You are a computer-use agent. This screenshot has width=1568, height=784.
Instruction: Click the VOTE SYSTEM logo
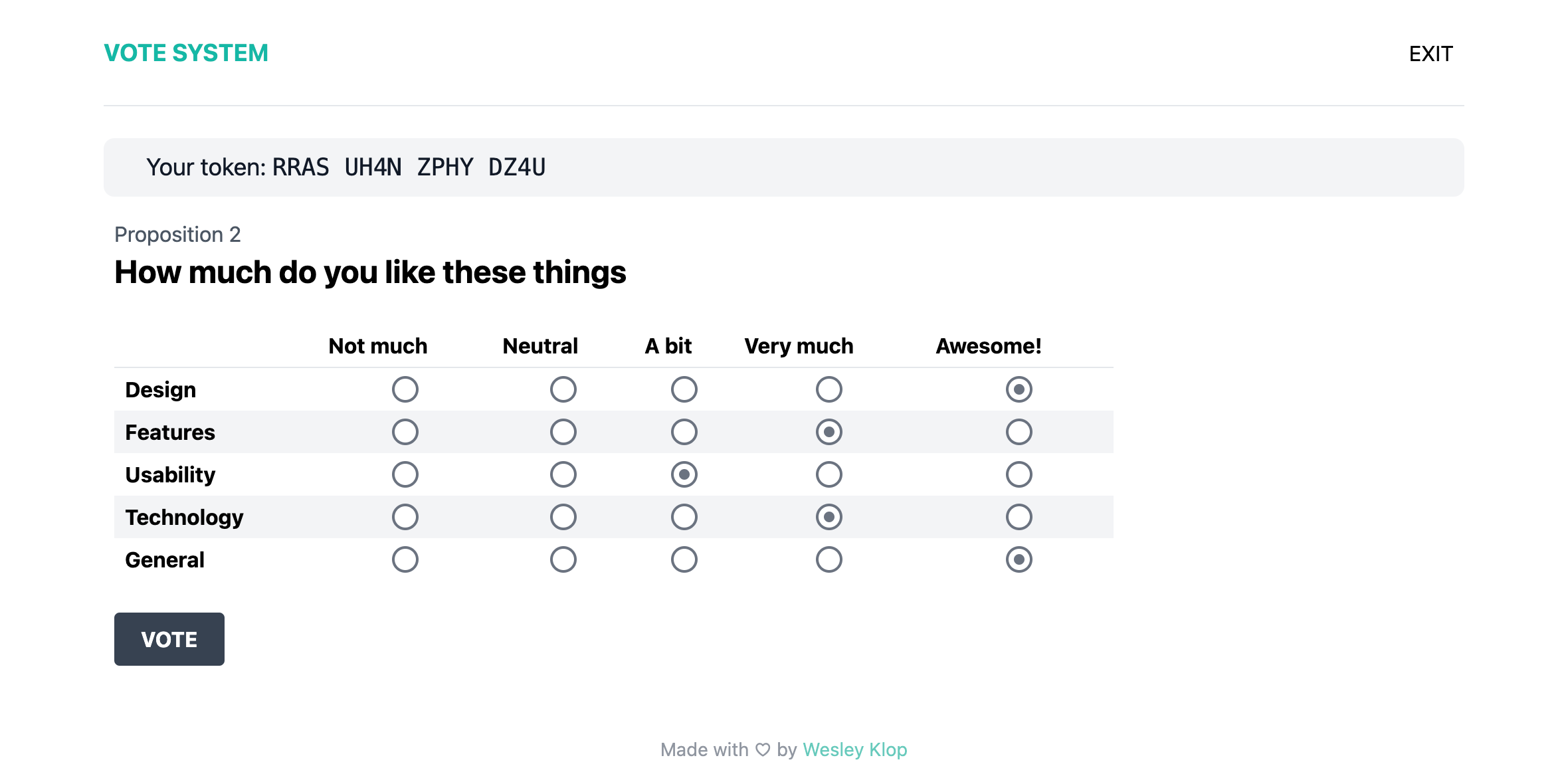[x=186, y=53]
